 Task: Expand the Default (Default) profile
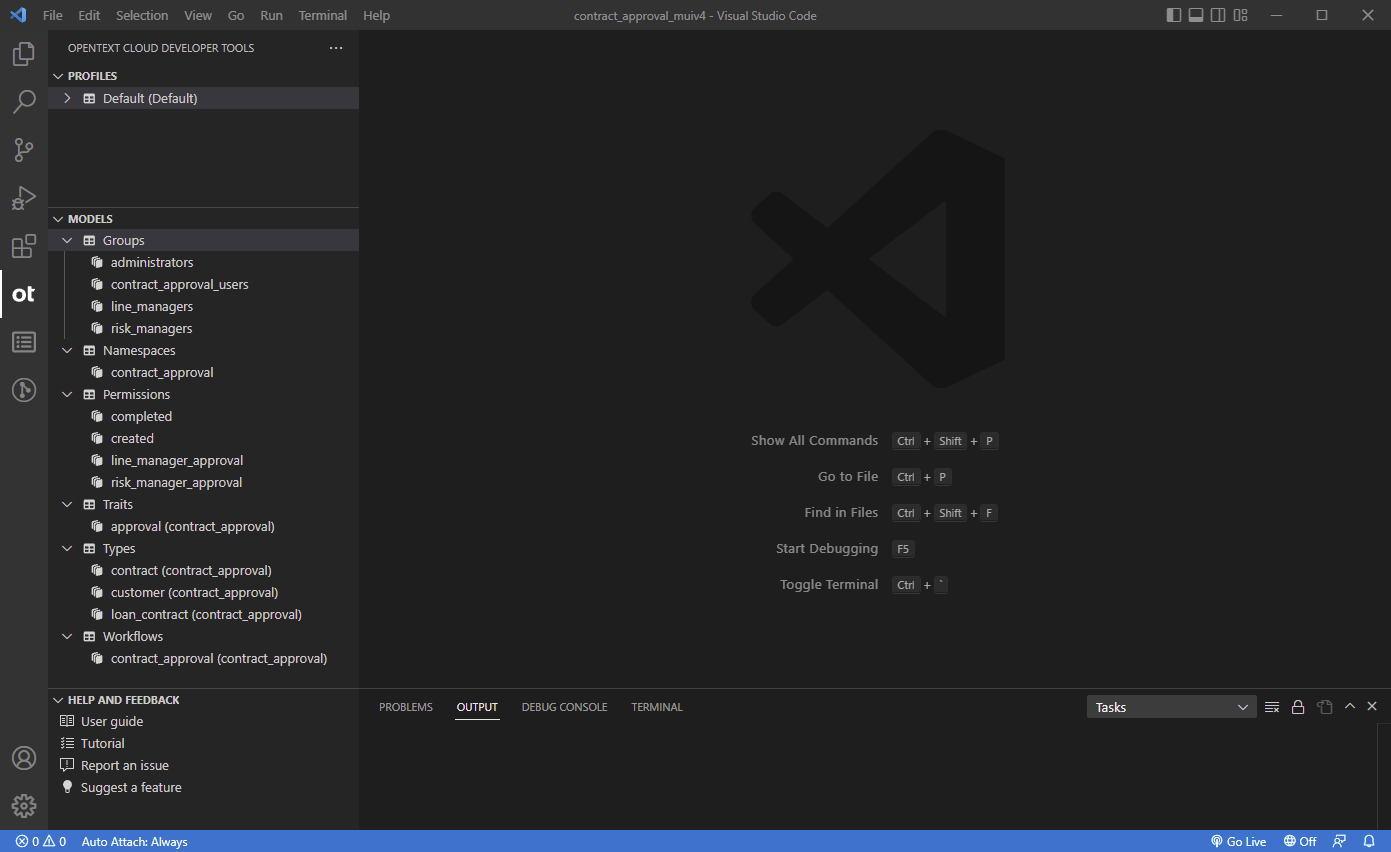67,98
